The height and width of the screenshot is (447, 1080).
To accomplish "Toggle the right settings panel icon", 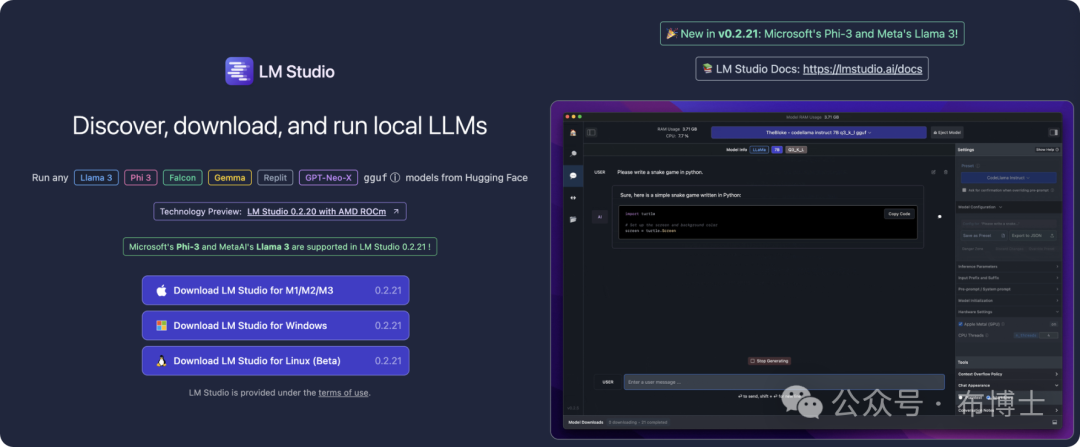I will click(1053, 132).
